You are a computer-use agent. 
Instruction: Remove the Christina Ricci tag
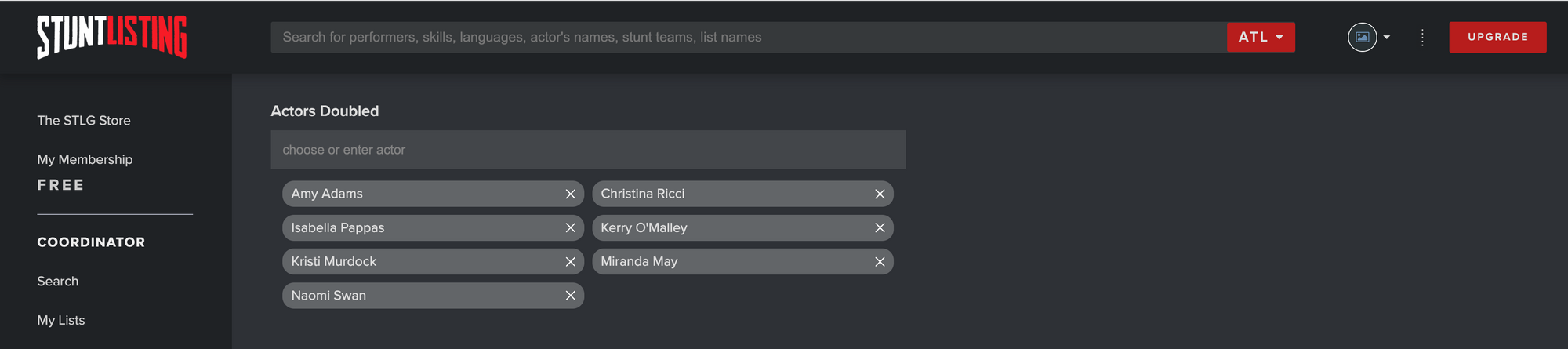[880, 194]
